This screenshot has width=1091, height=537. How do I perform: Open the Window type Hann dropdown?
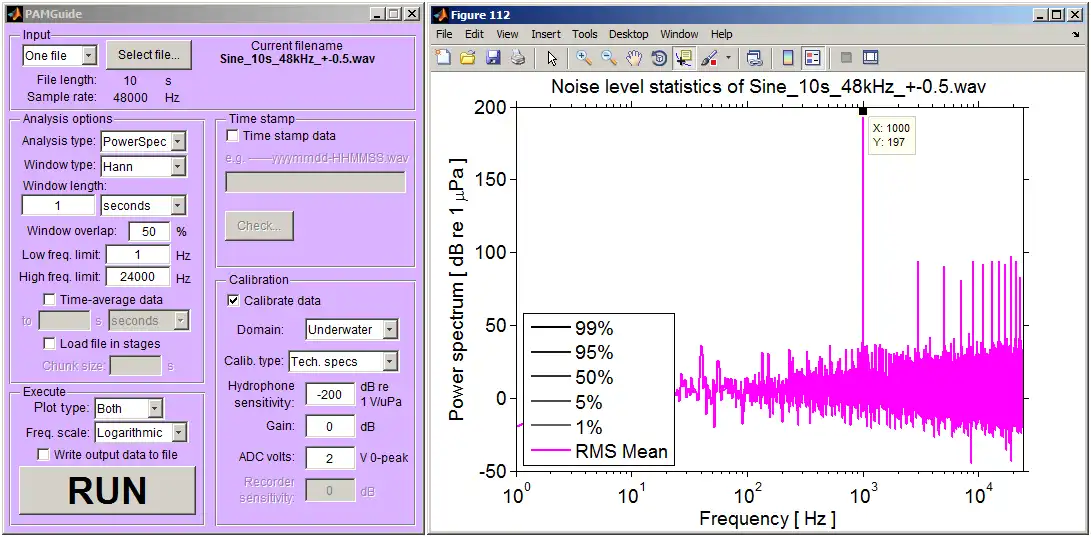[x=143, y=166]
